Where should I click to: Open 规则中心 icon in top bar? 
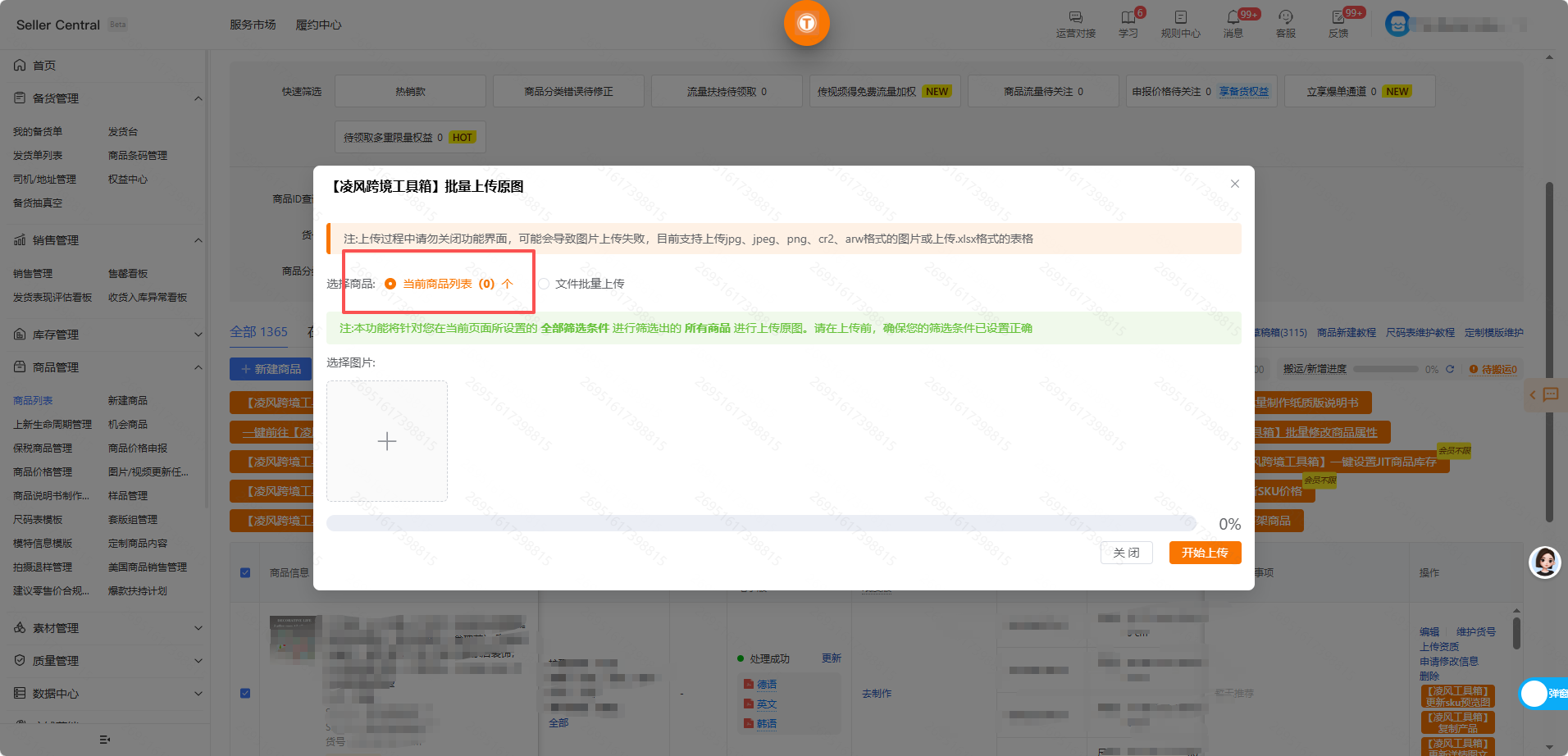pos(1180,17)
